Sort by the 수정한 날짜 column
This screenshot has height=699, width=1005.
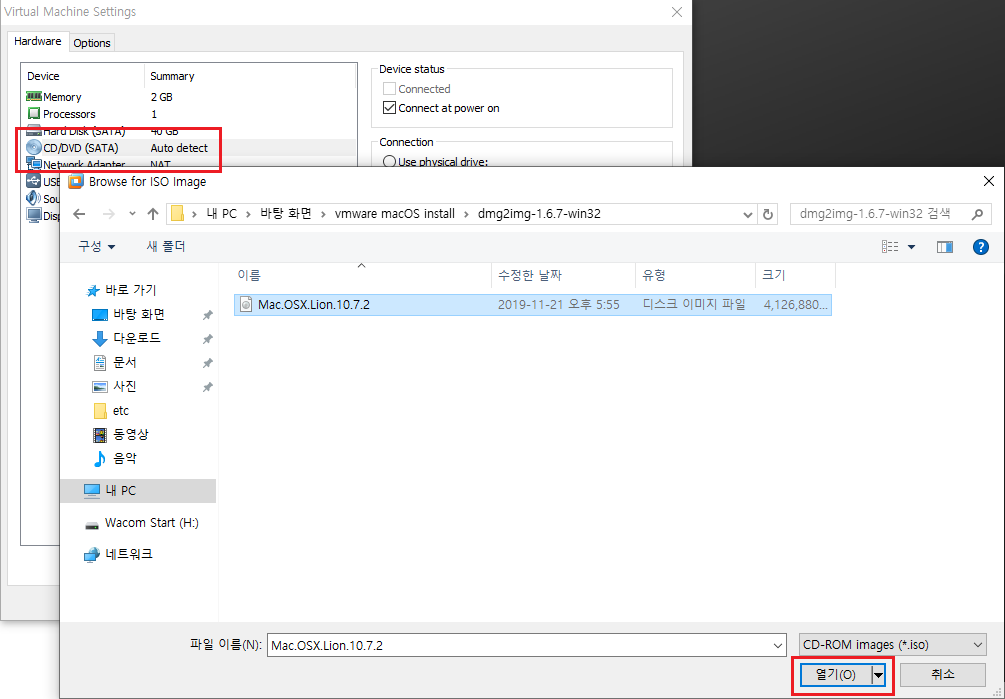[x=563, y=275]
